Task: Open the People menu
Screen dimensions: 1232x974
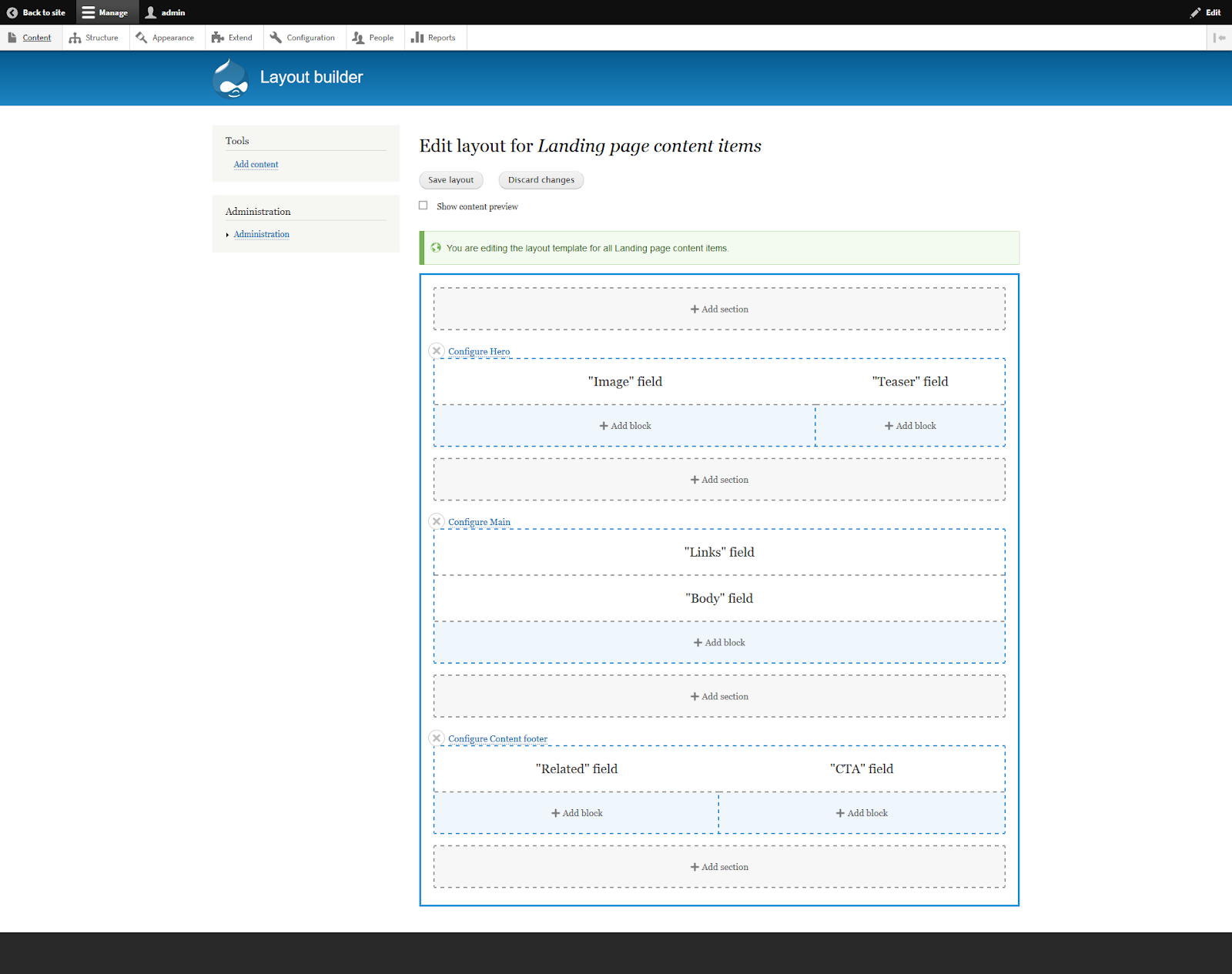Action: coord(373,38)
